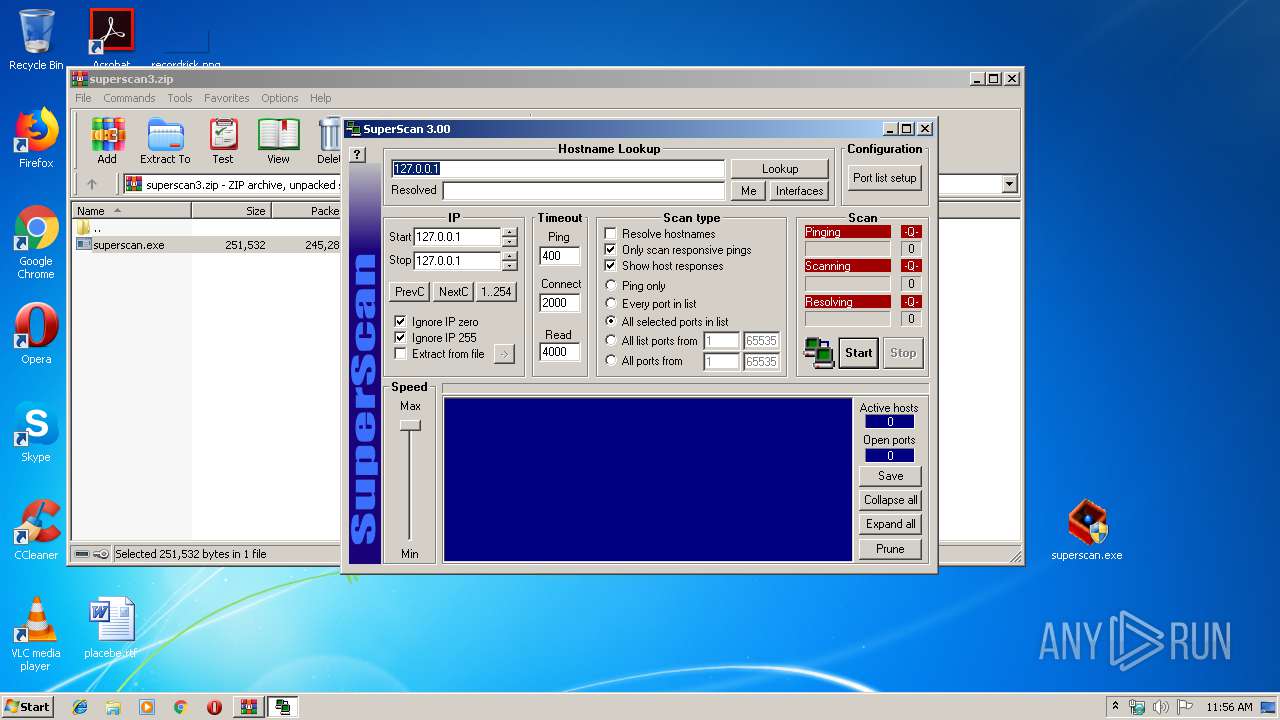Viewport: 1280px width, 720px height.
Task: Click the View toolbar icon in WinRAR
Action: click(278, 140)
